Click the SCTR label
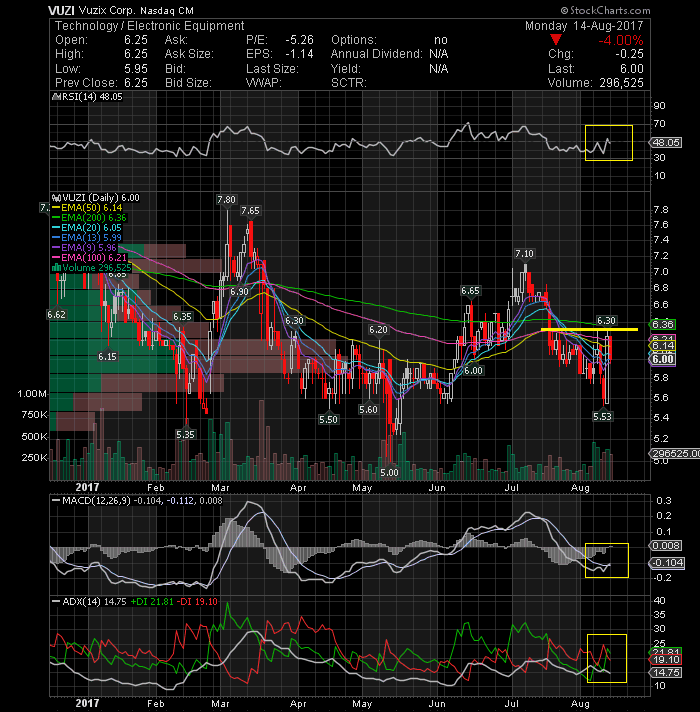 349,83
